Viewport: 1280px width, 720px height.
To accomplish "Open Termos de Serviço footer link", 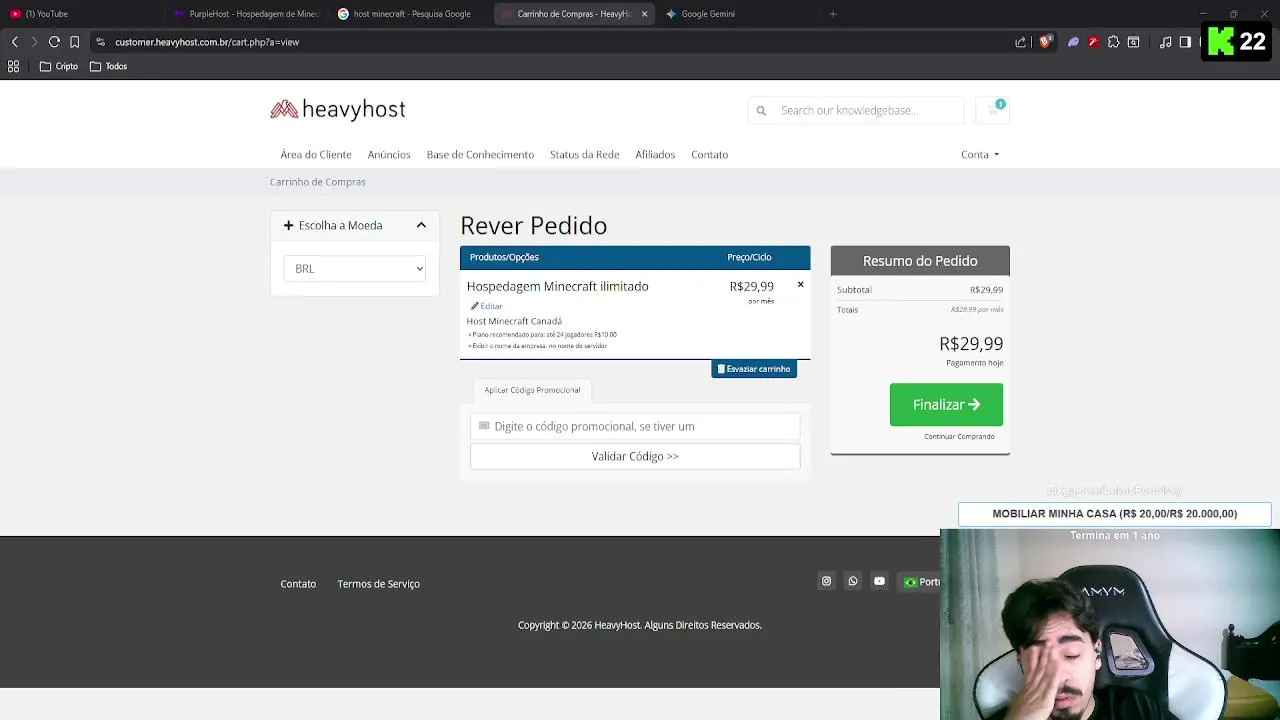I will point(378,584).
